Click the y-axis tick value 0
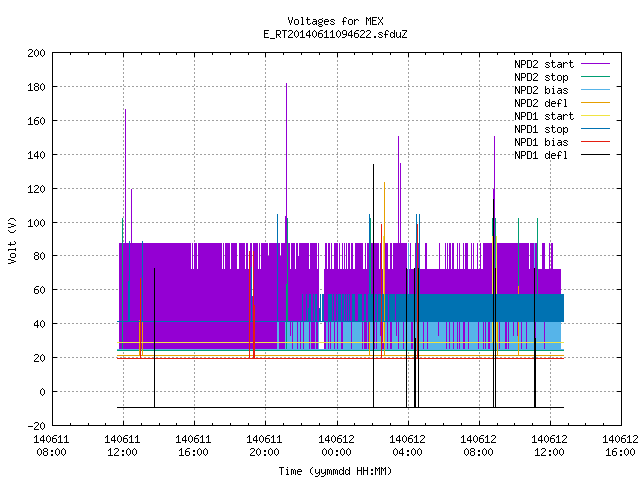Screen dimensions: 640x480 click(42, 392)
